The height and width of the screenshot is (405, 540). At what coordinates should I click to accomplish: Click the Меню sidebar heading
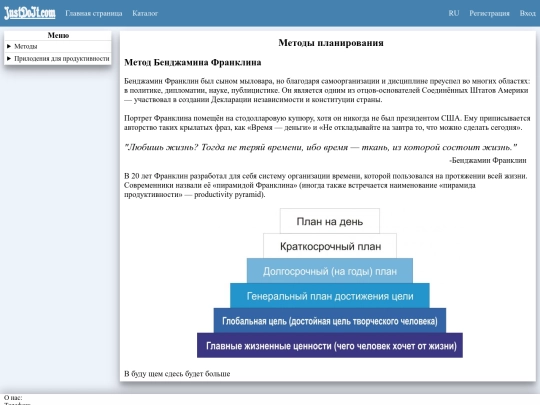pos(58,35)
